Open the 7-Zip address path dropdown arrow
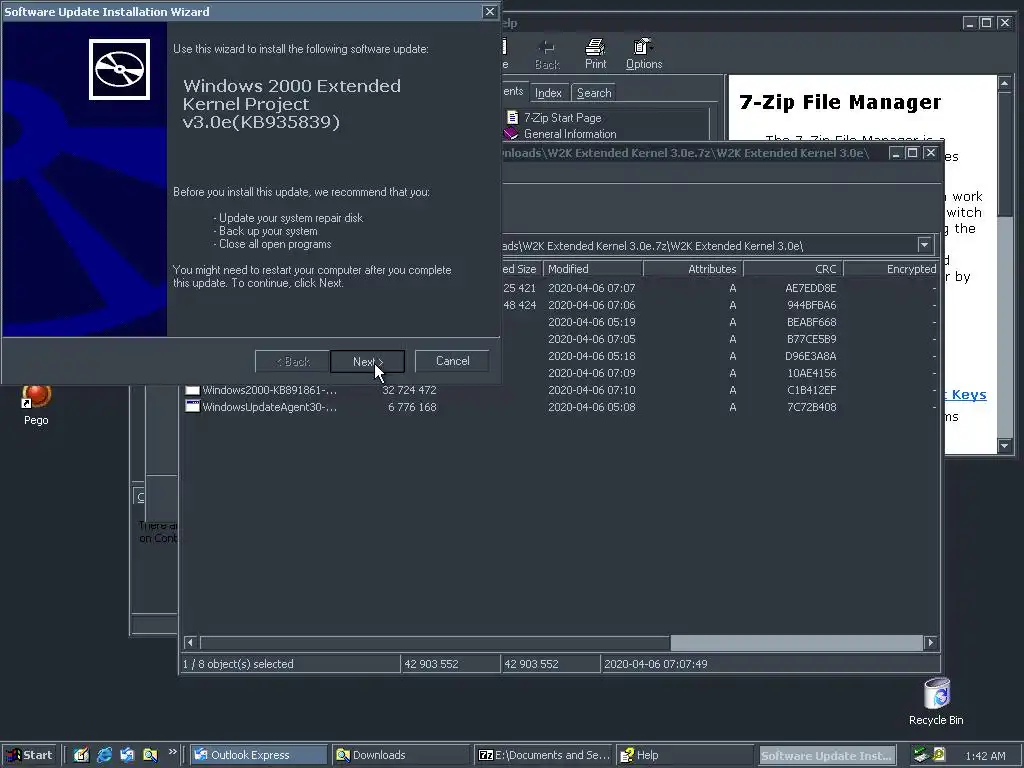The width and height of the screenshot is (1024, 768). coord(924,246)
